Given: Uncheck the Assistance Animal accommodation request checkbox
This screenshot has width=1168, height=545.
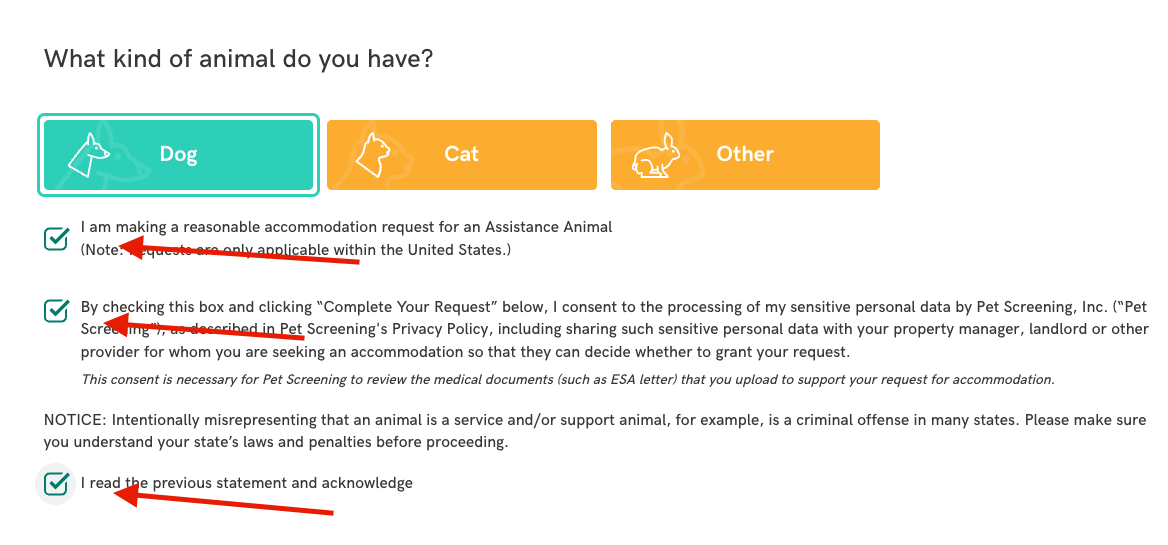Looking at the screenshot, I should pos(56,238).
